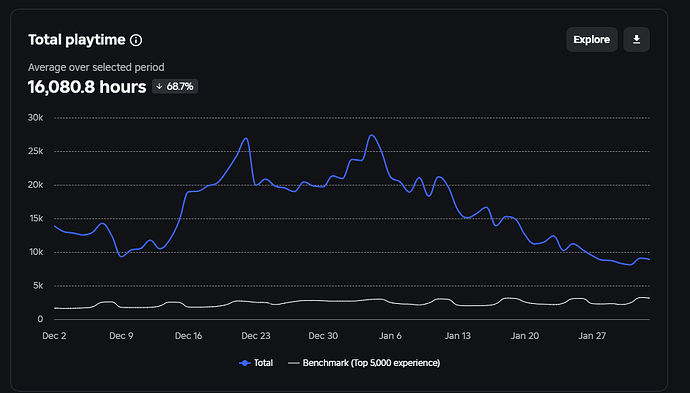Click the 0 y-axis label
Viewport: 690px width, 393px height.
pyautogui.click(x=40, y=319)
